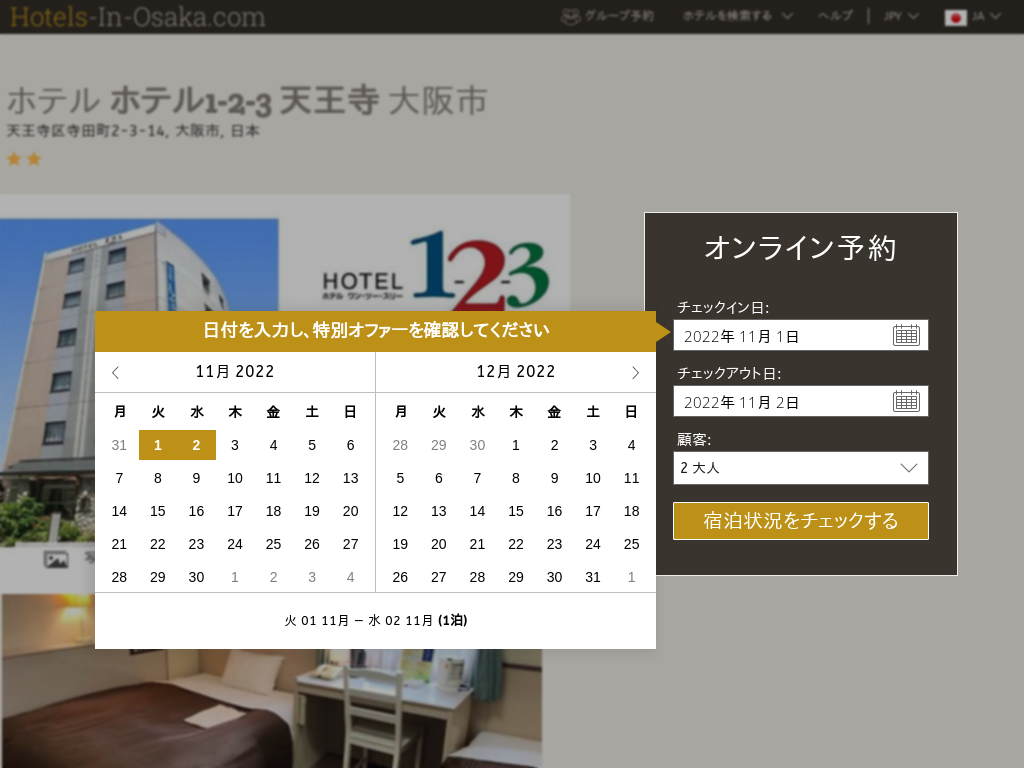Screen dimensions: 1024x768
Task: Open the hotel building exterior photo
Action: point(139,382)
